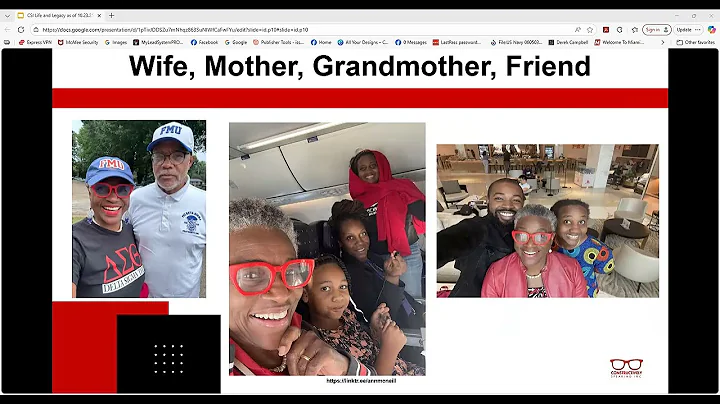Open the Adobe Acrobat extension icon

click(x=606, y=30)
